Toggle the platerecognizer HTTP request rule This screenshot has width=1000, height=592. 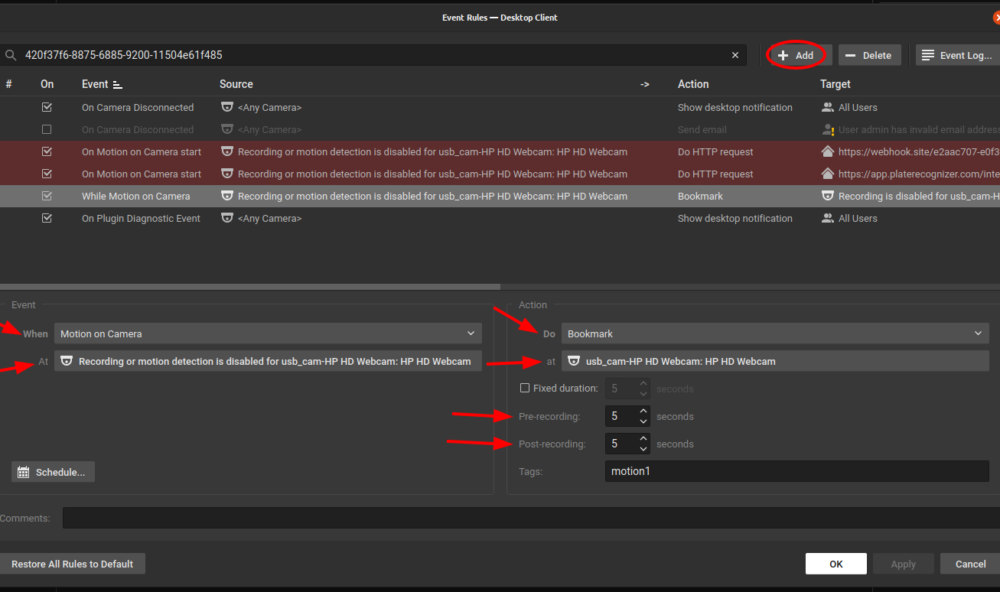coord(47,174)
